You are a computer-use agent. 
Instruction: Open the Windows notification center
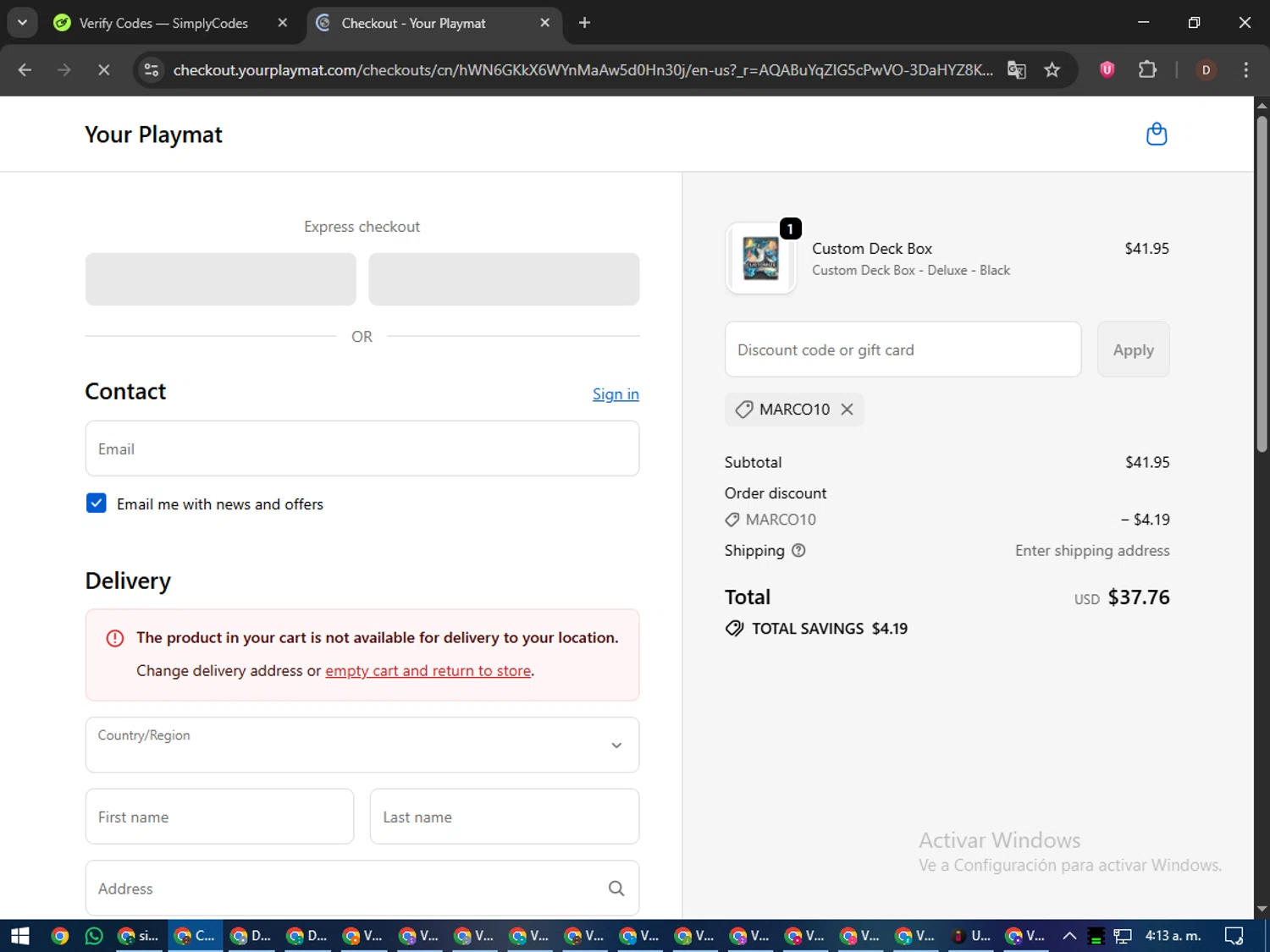coord(1234,936)
